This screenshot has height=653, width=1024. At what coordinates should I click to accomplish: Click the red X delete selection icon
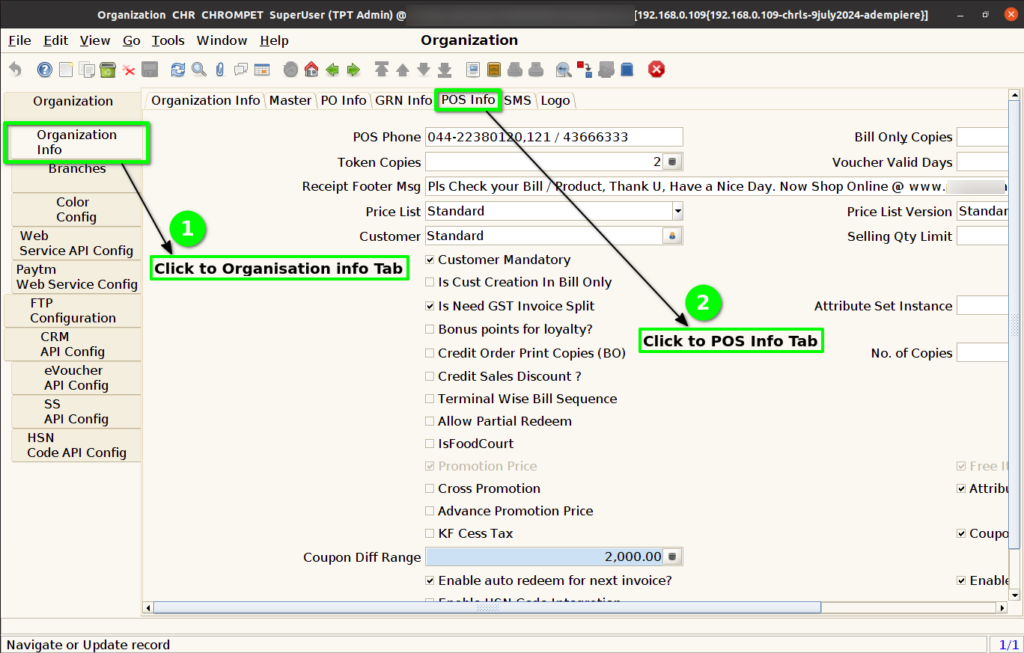click(x=129, y=70)
